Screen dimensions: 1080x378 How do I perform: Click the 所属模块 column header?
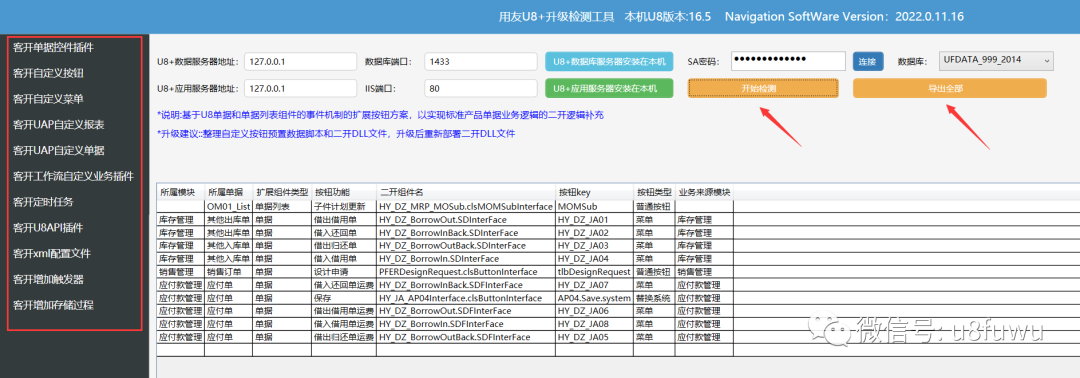coord(180,192)
